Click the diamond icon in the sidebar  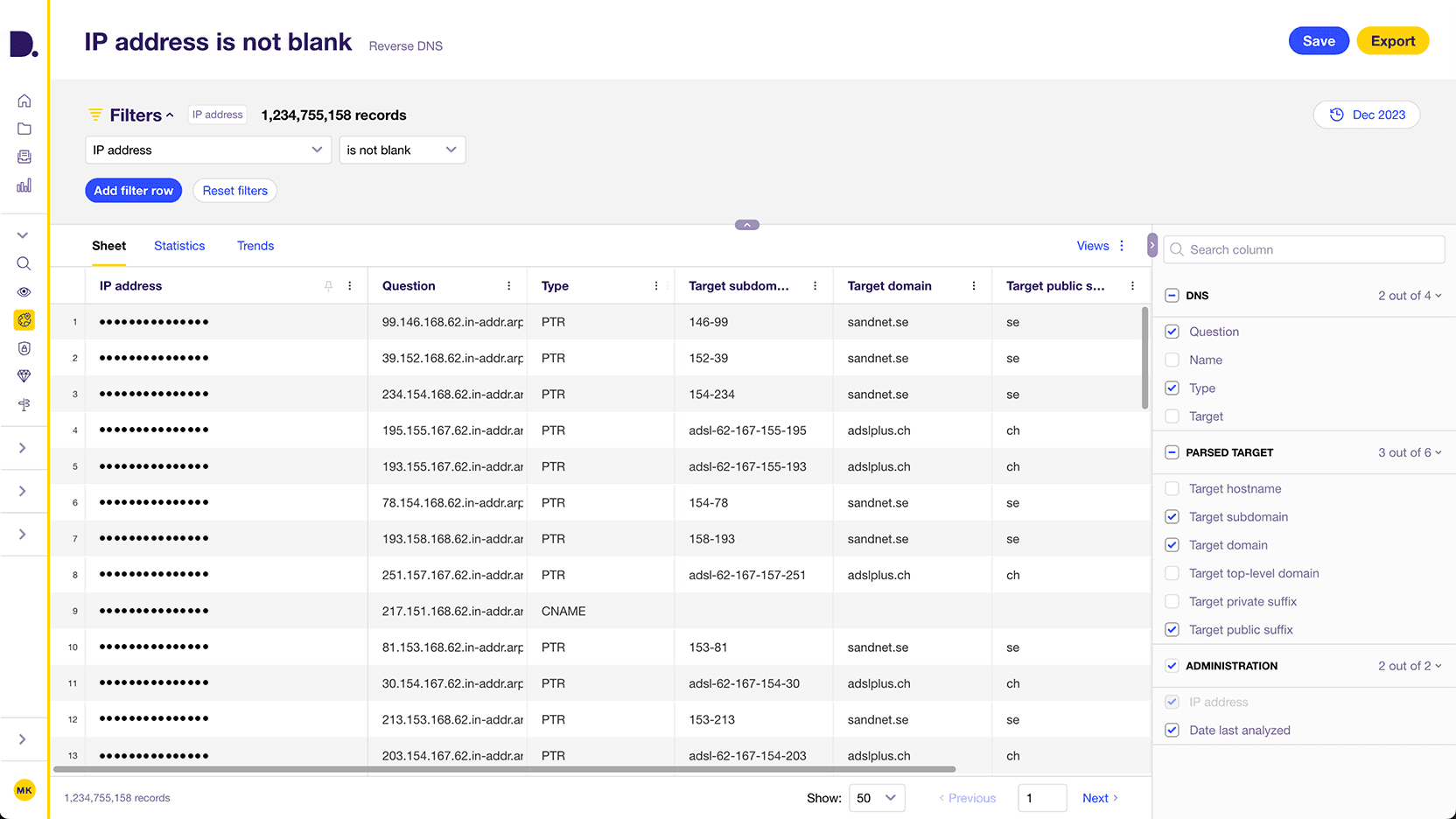tap(24, 376)
